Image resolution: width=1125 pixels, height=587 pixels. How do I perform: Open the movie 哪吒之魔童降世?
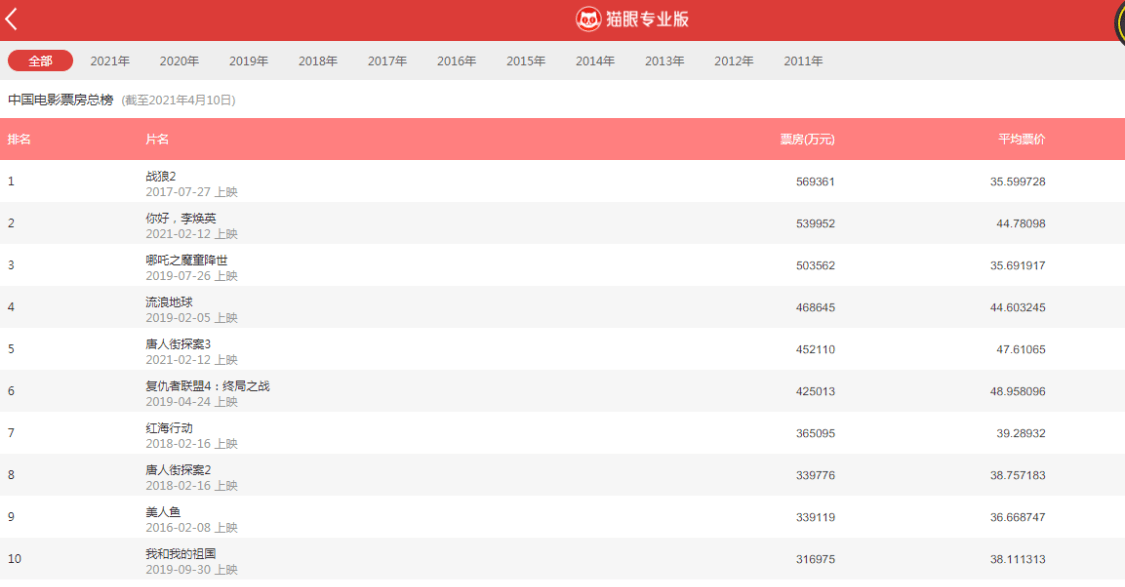tap(187, 260)
